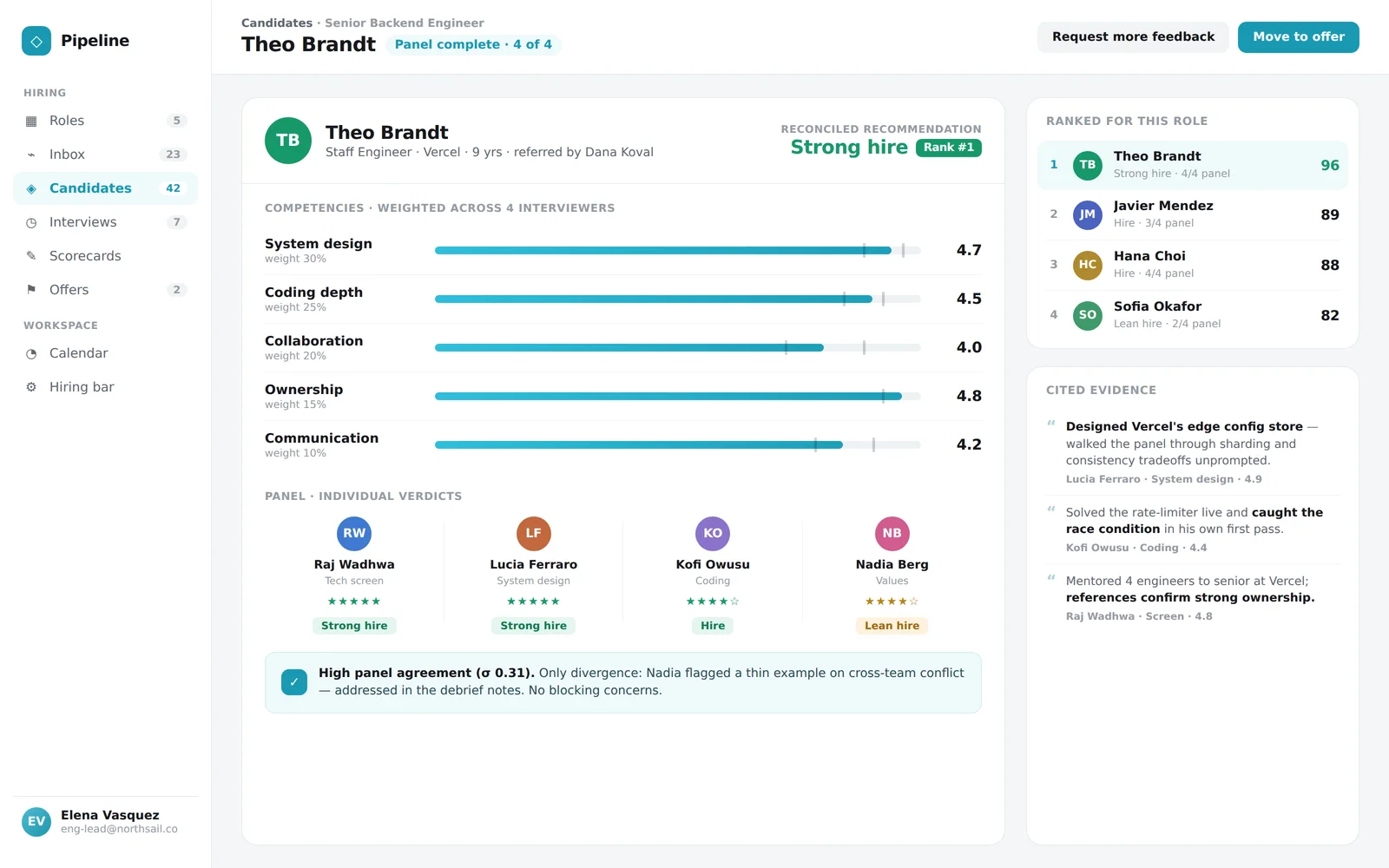
Task: Open the Roles grid icon
Action: tap(31, 121)
